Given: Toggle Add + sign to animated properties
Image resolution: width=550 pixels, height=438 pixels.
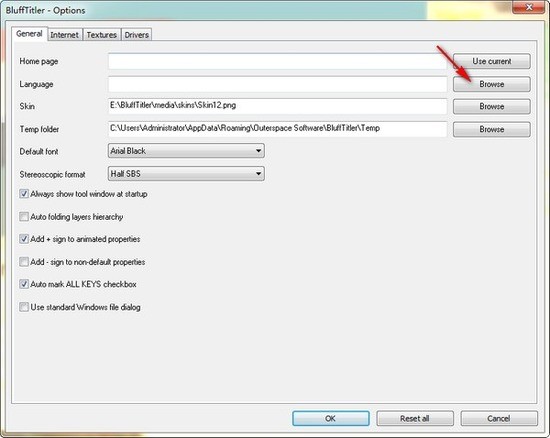Looking at the screenshot, I should 24,239.
